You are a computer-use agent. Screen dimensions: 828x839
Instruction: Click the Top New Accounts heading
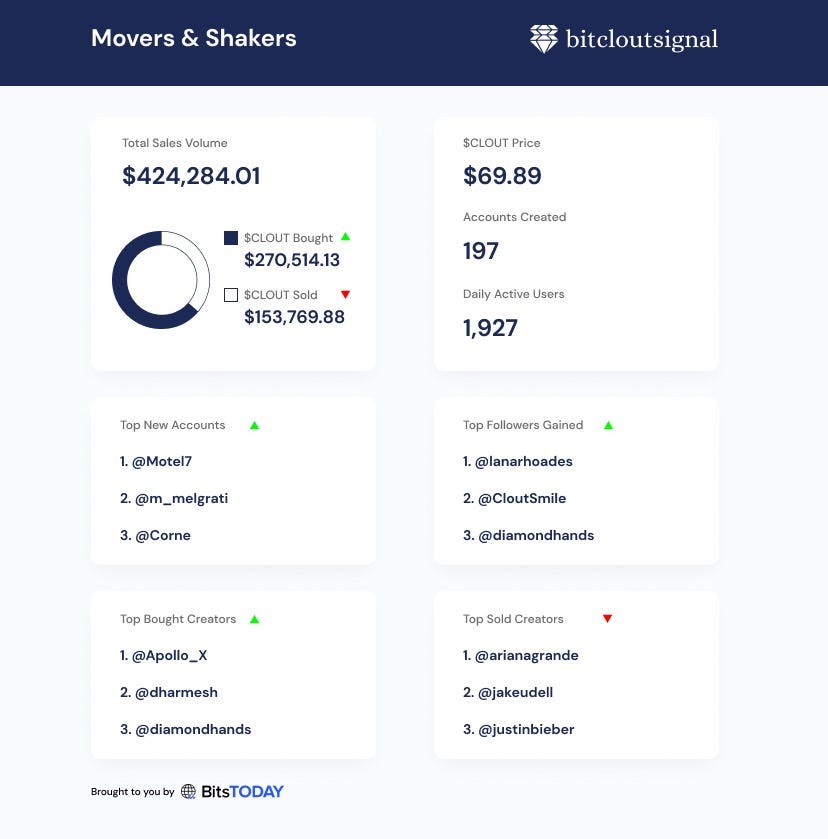click(172, 425)
